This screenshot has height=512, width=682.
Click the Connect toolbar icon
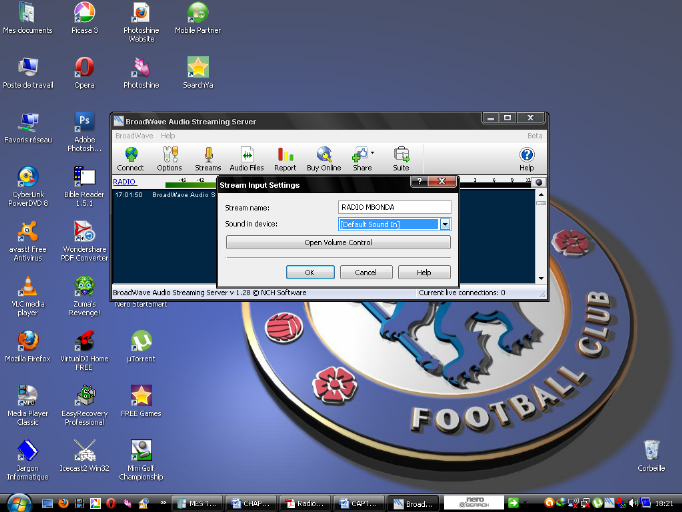tap(130, 158)
